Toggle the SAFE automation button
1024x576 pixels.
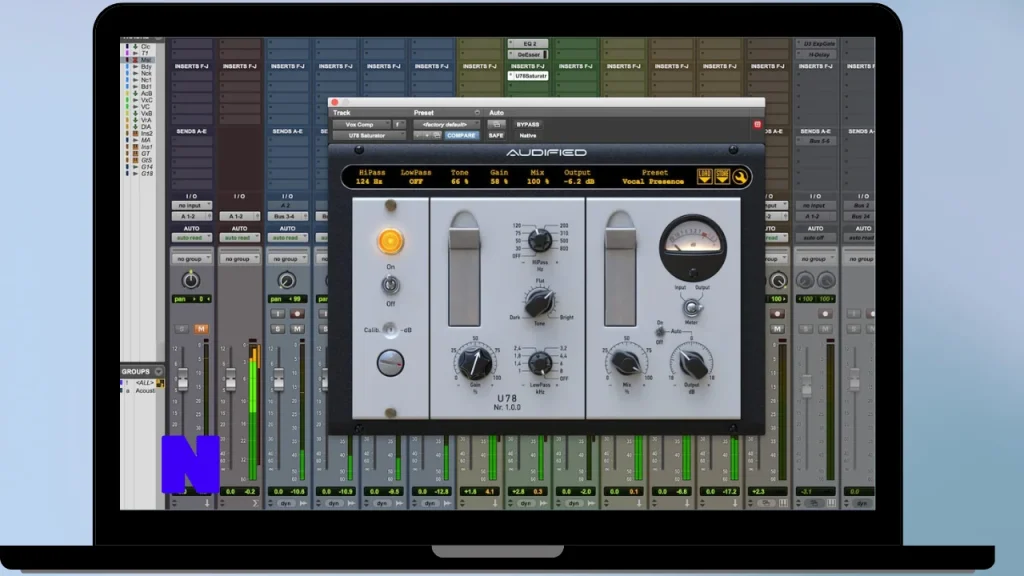point(496,136)
